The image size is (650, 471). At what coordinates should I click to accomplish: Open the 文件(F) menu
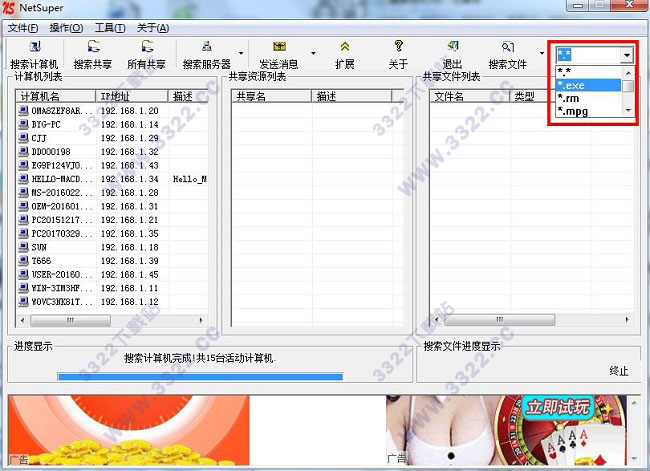(23, 28)
